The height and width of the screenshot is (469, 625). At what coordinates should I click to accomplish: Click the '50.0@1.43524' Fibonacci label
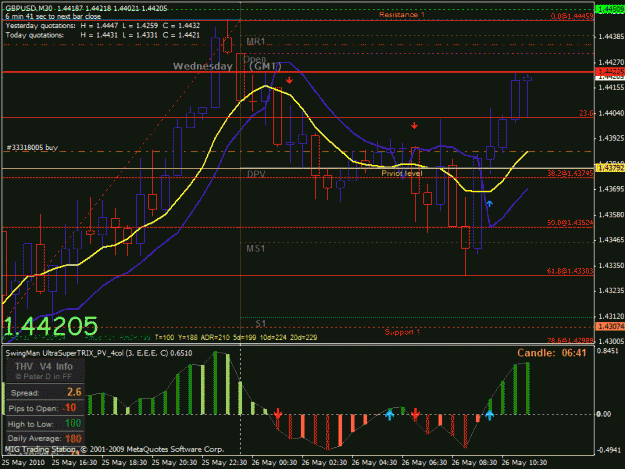570,222
